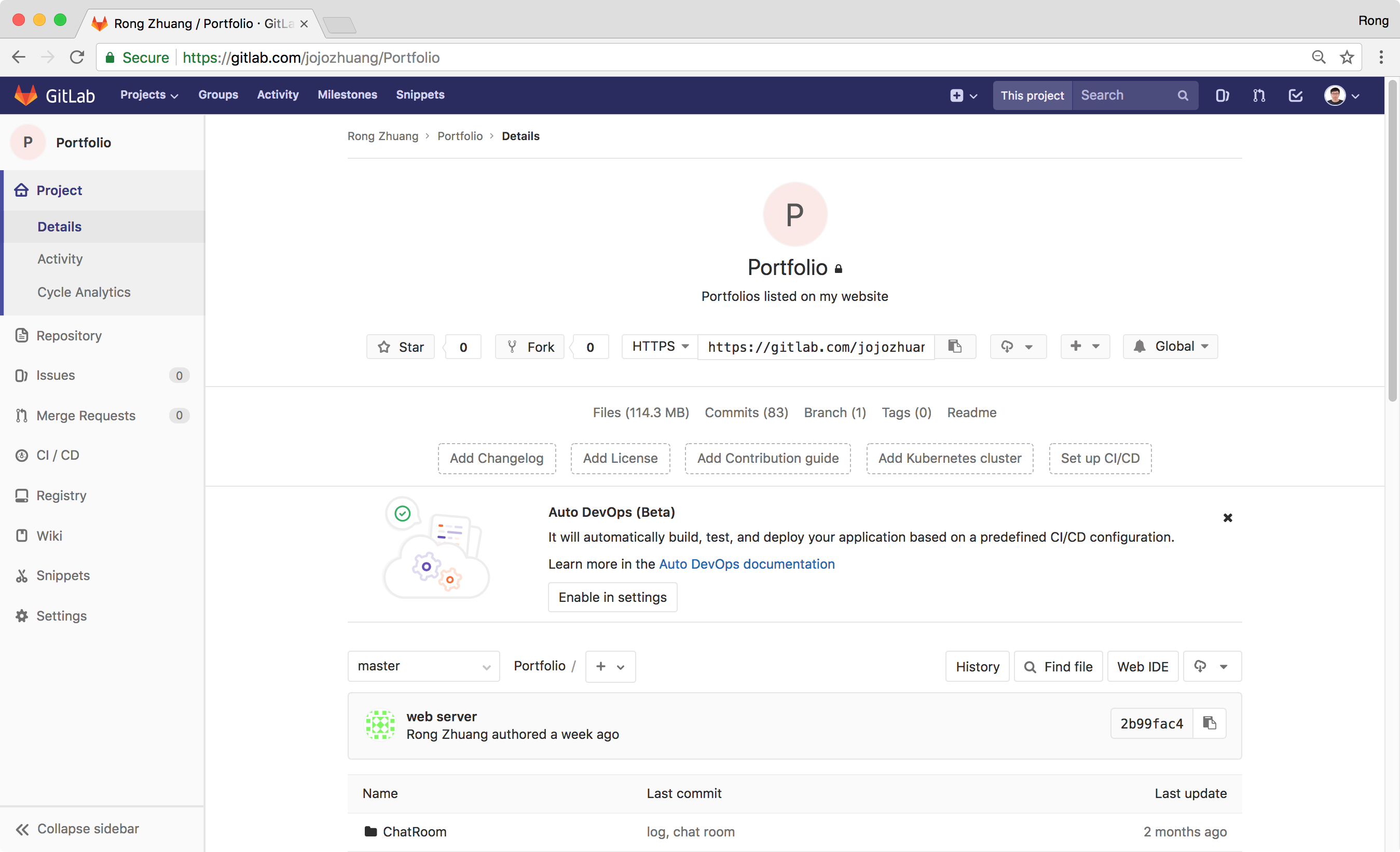
Task: Click the search magnifier in navbar
Action: [1183, 95]
